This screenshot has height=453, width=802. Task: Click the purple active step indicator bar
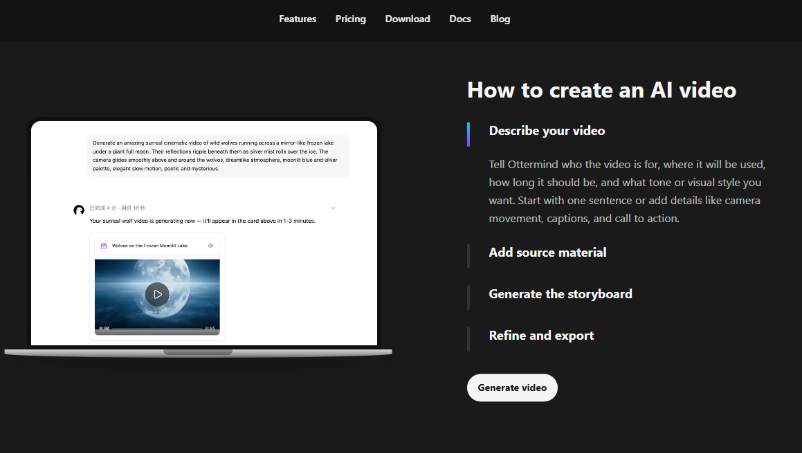tap(469, 134)
